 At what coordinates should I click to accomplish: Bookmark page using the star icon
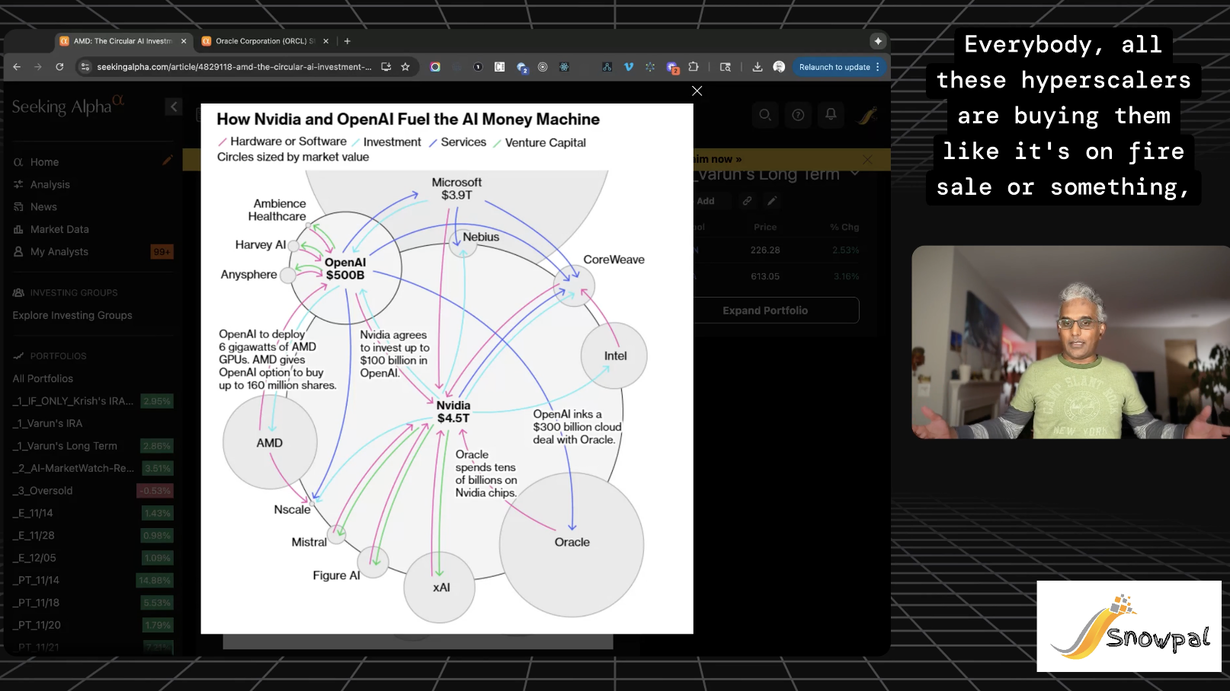[405, 67]
